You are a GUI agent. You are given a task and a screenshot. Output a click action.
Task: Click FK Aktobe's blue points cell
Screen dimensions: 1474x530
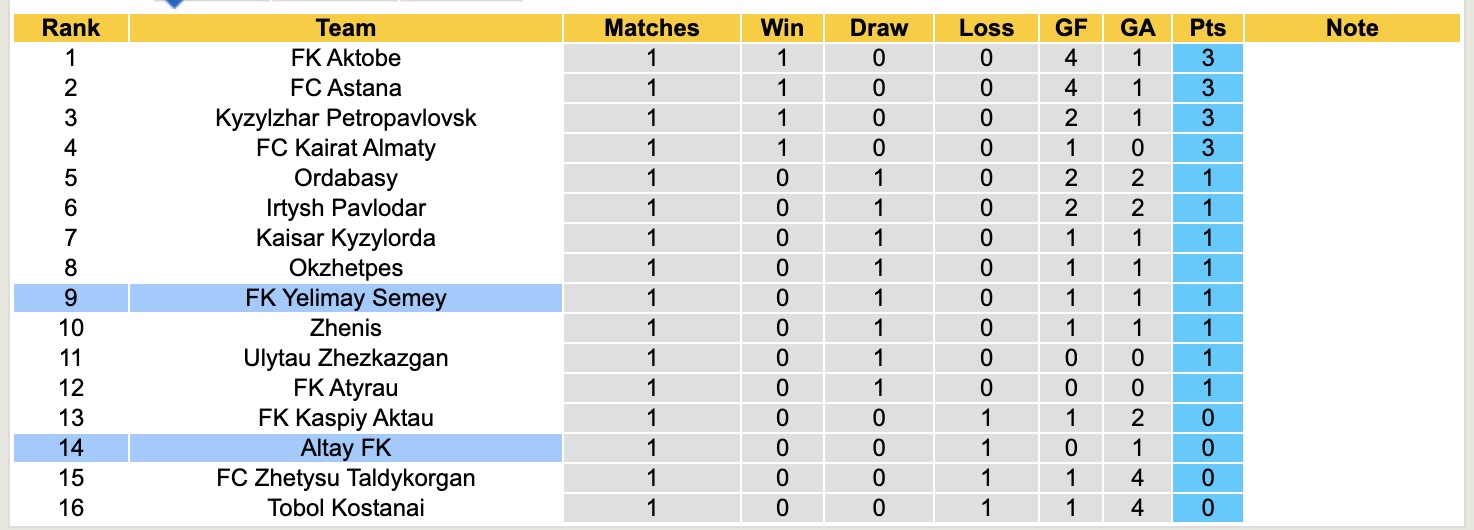pyautogui.click(x=1207, y=58)
